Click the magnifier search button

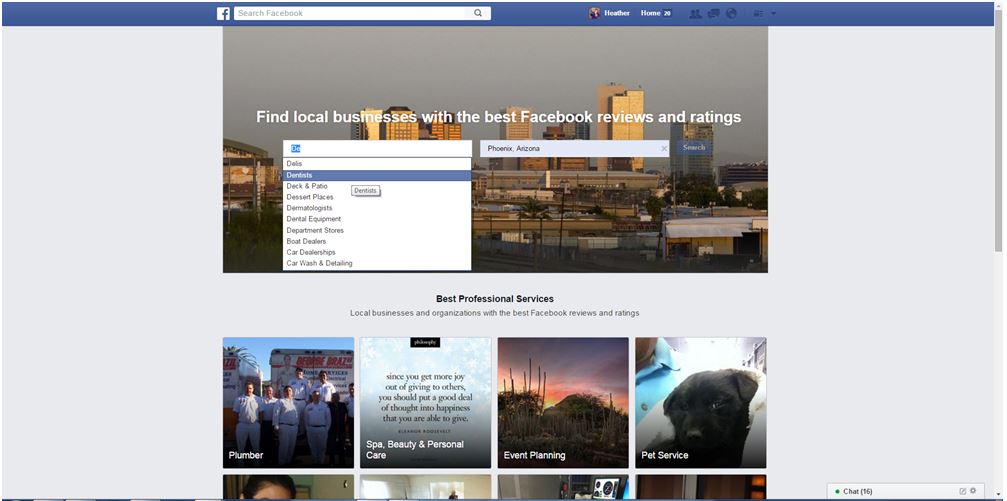478,13
